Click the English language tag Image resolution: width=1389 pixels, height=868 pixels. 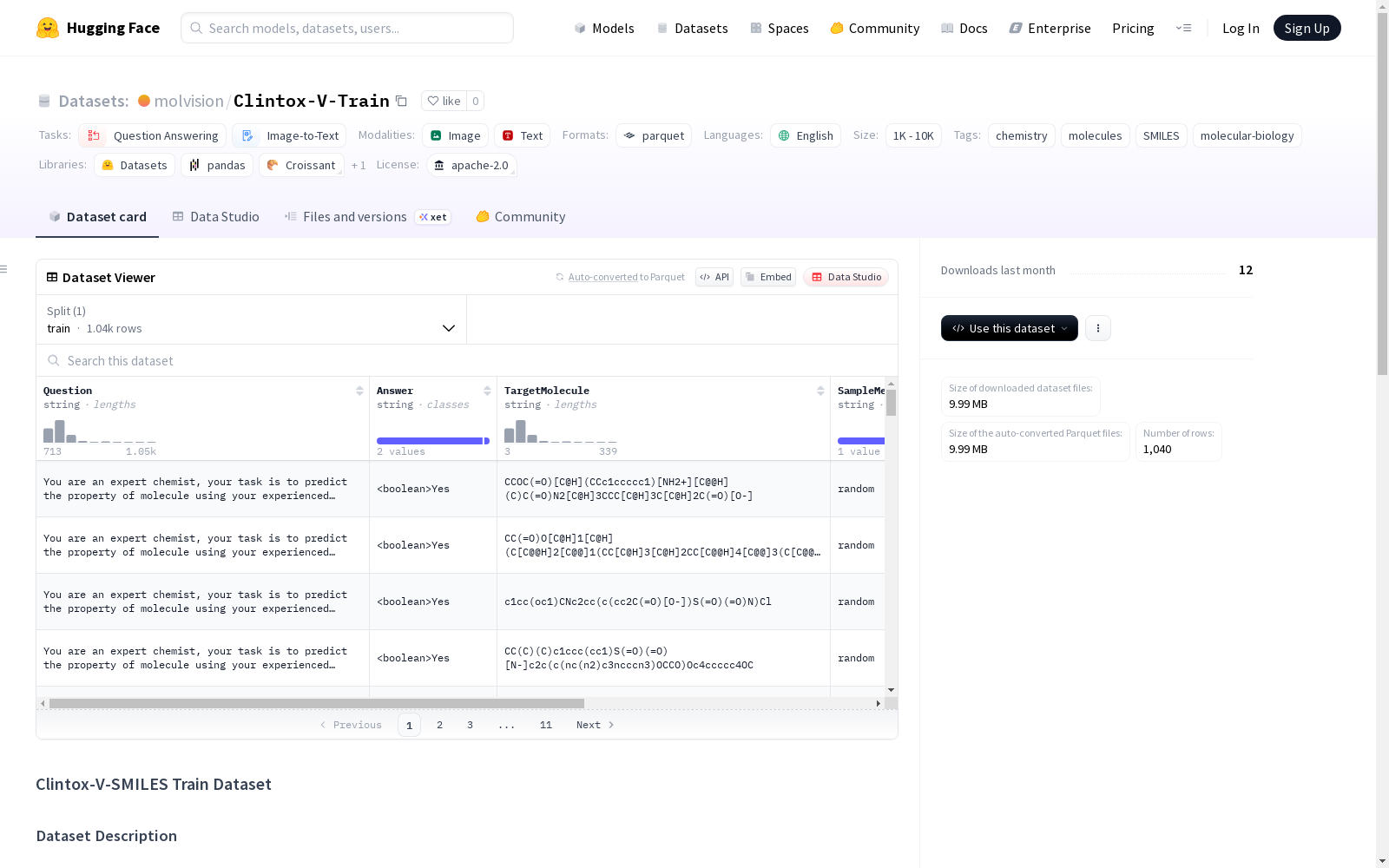[x=806, y=135]
